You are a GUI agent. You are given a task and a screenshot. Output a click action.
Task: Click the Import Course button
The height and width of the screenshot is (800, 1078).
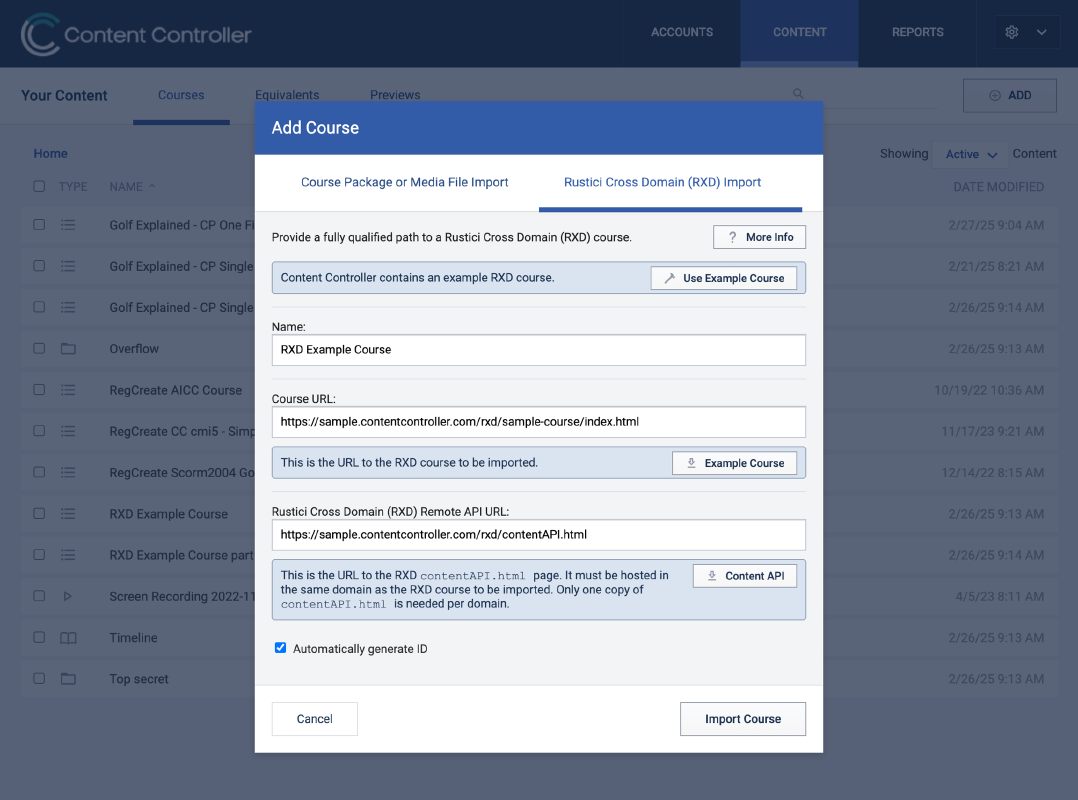[742, 719]
